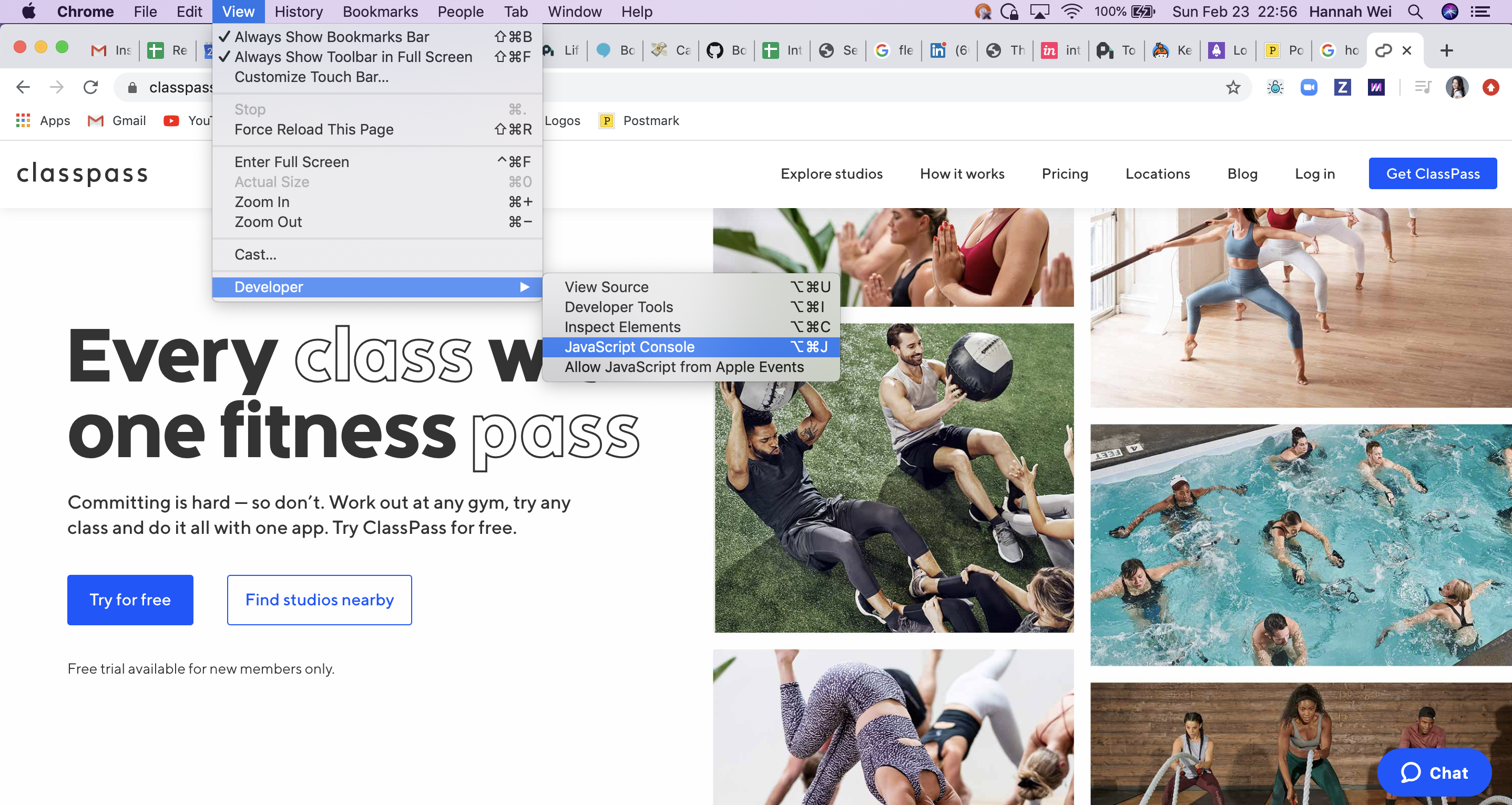Choose Zoom Out from View menu
Image resolution: width=1512 pixels, height=805 pixels.
[377, 222]
